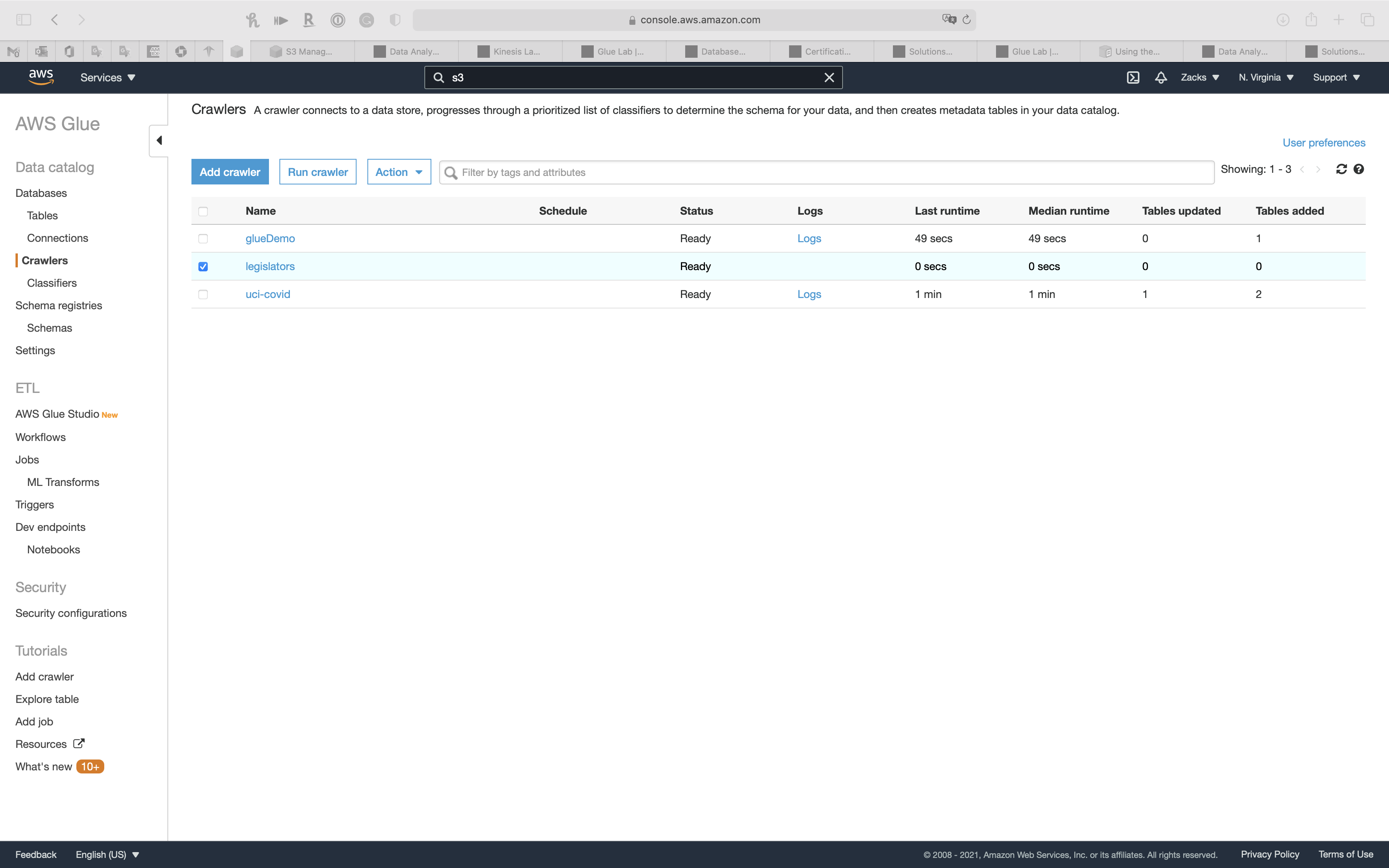Select the glueDemo crawler checkbox
Image resolution: width=1389 pixels, height=868 pixels.
click(x=203, y=239)
